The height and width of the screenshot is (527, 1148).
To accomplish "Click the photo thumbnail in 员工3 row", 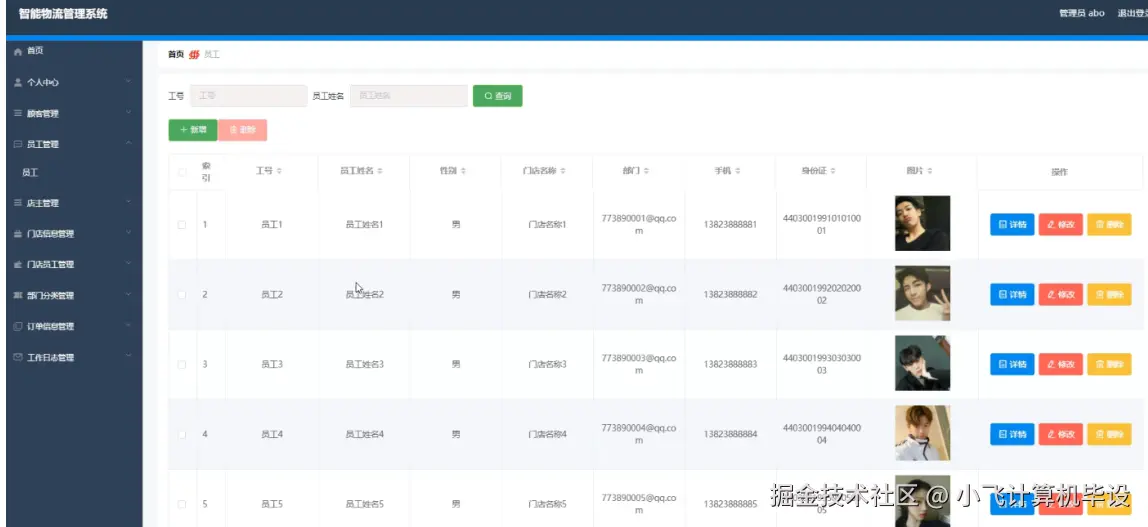I will 922,363.
